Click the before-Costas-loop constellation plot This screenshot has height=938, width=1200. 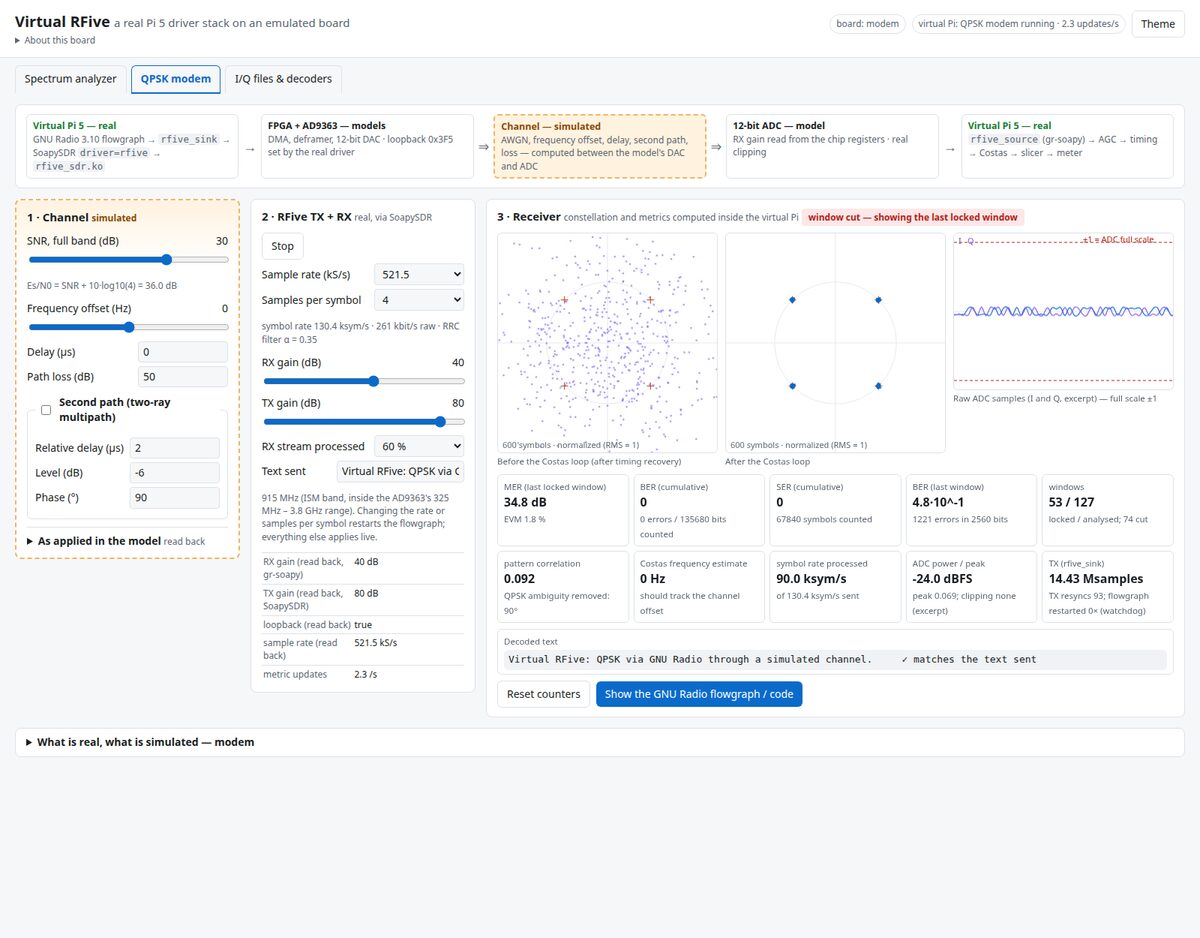pos(607,343)
